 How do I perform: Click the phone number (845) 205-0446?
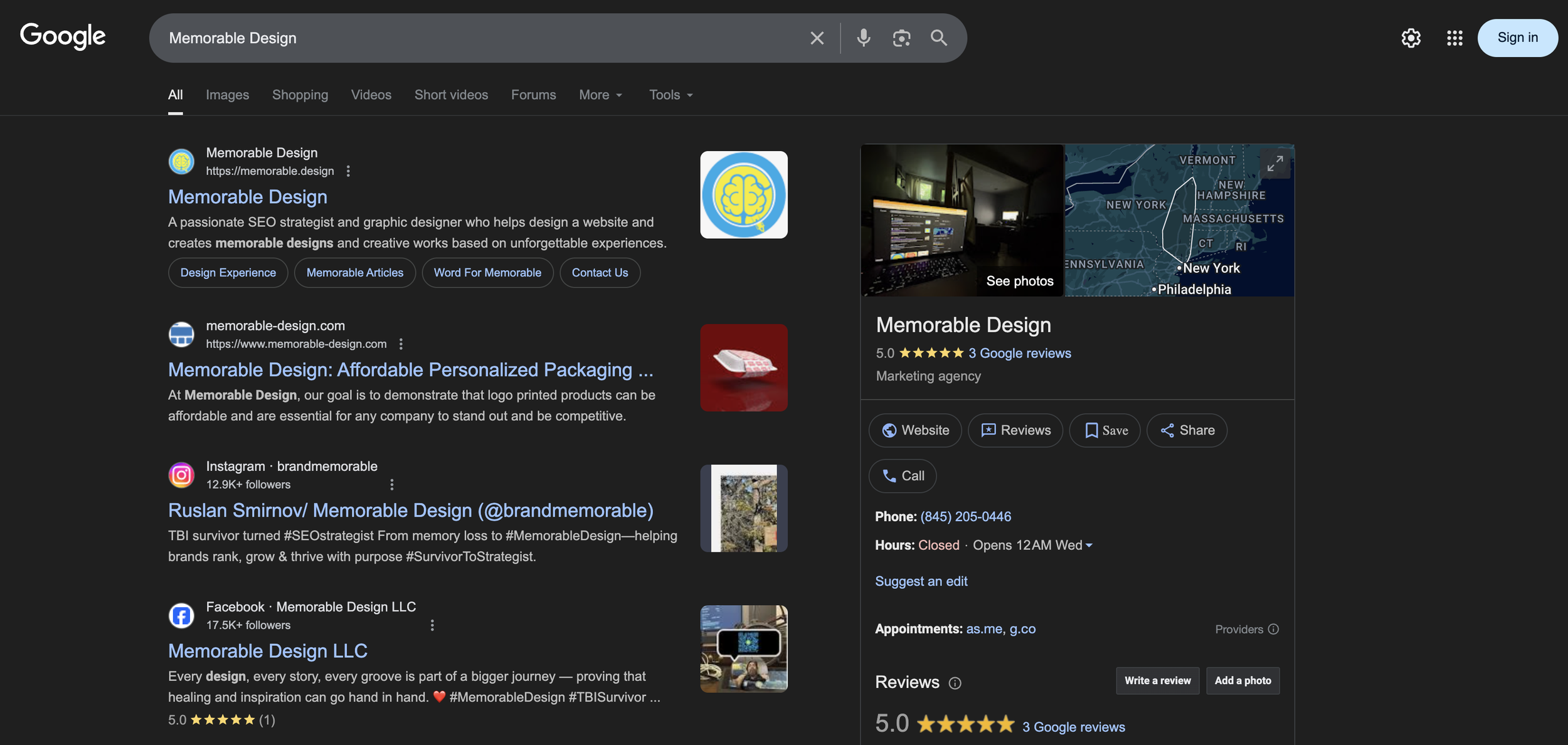(965, 517)
